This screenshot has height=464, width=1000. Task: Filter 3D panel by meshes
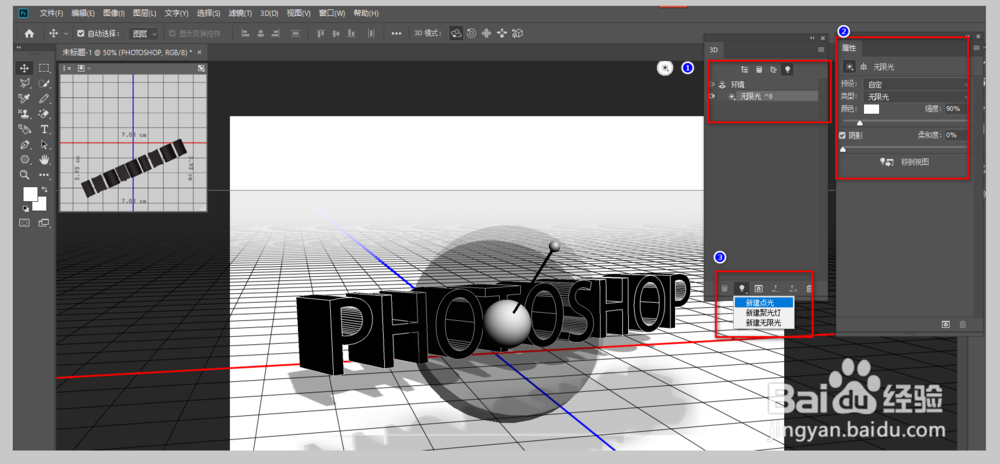[759, 69]
